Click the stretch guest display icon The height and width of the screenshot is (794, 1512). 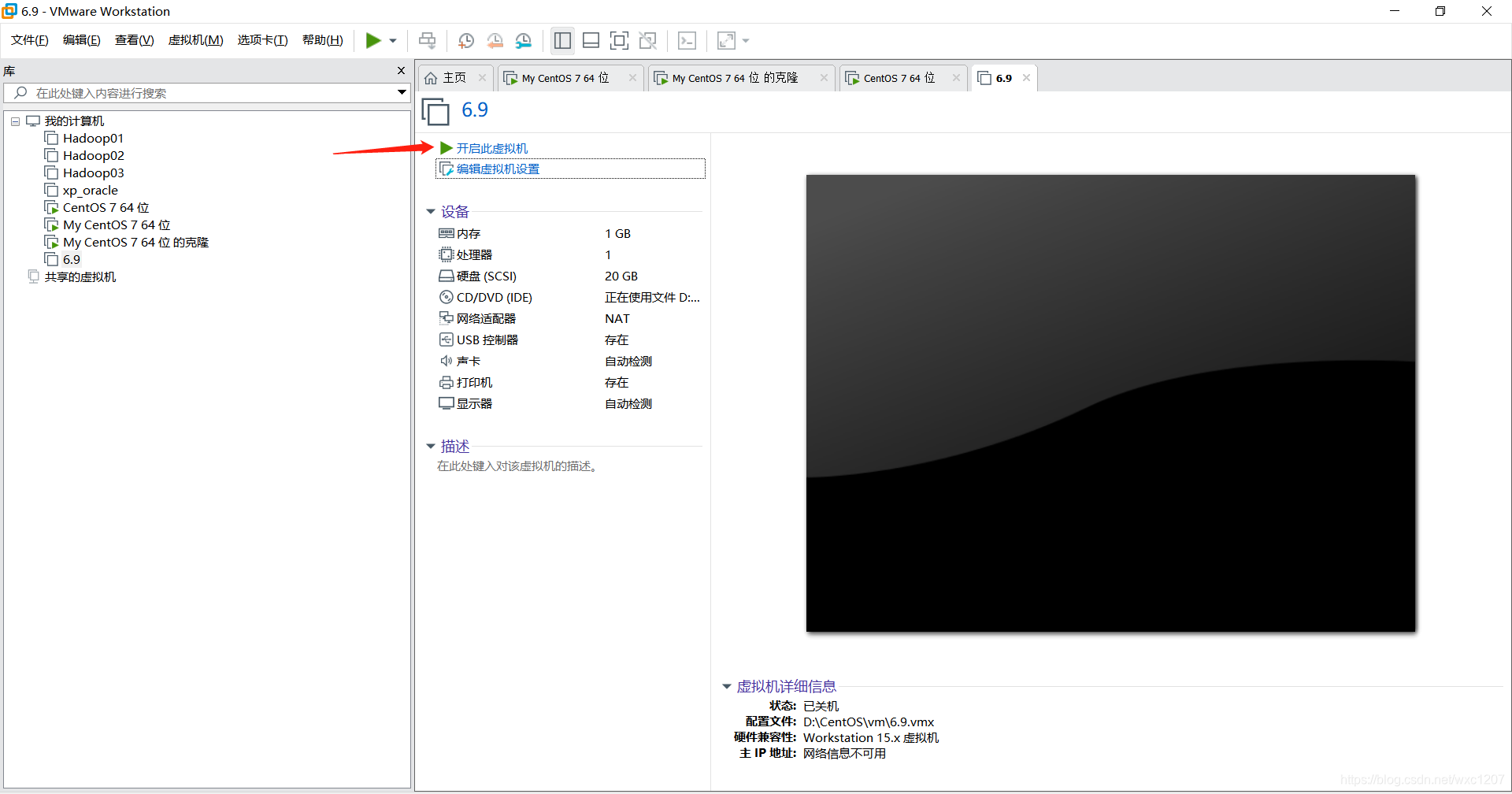[x=726, y=40]
